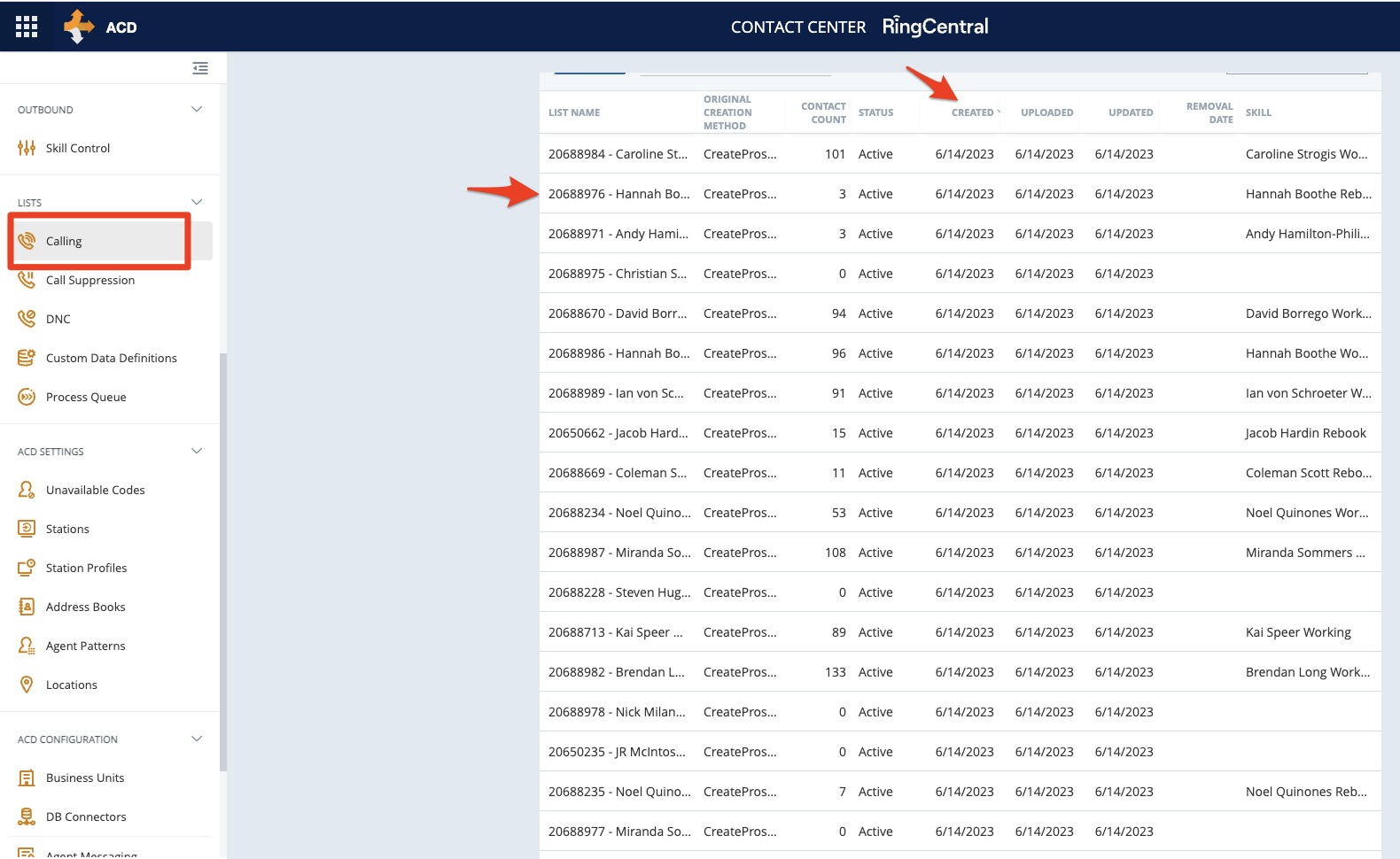Collapse the Outbound section chevron

click(197, 109)
